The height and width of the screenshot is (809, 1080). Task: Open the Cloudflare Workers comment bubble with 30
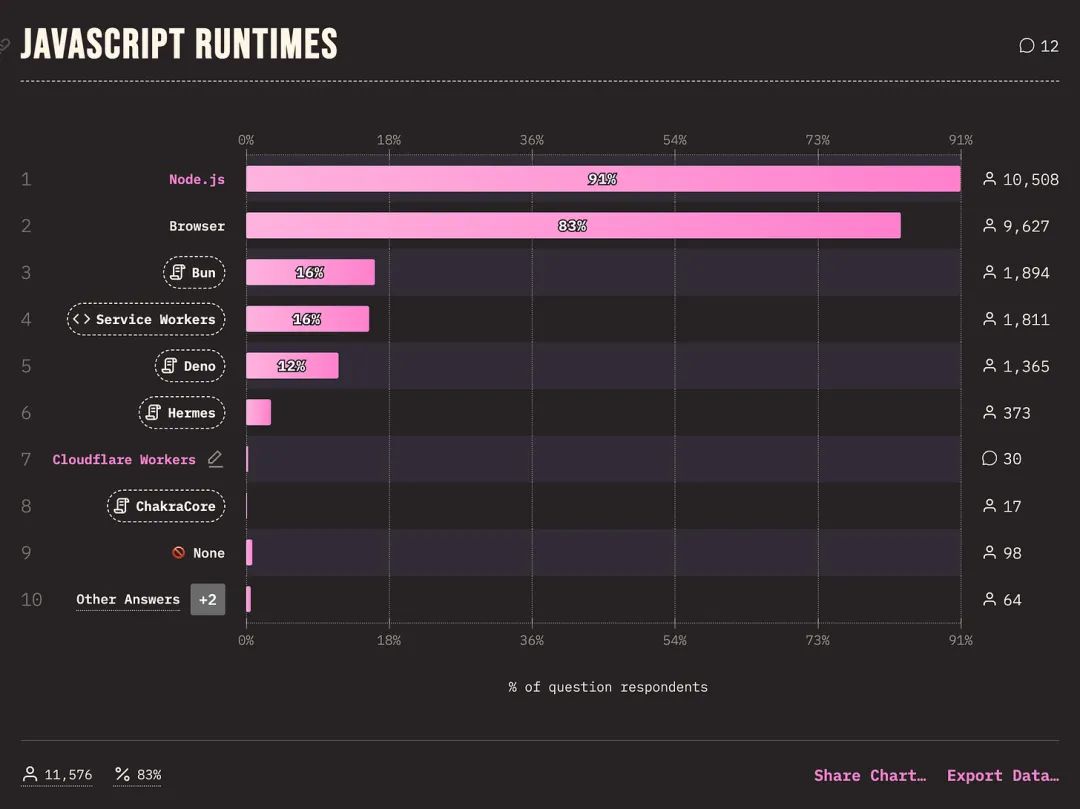click(x=1001, y=459)
